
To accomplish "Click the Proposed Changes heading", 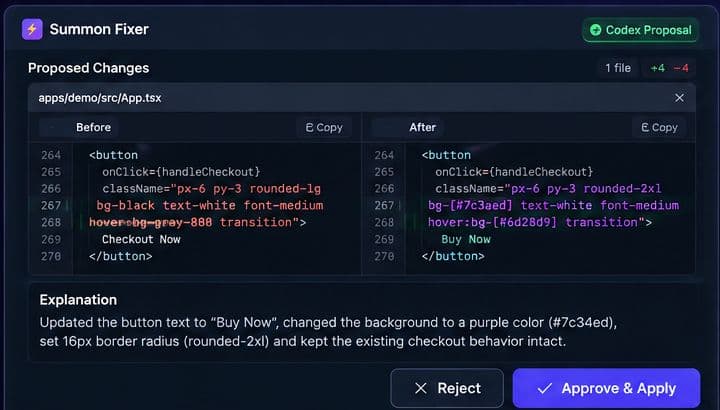I will pyautogui.click(x=89, y=68).
